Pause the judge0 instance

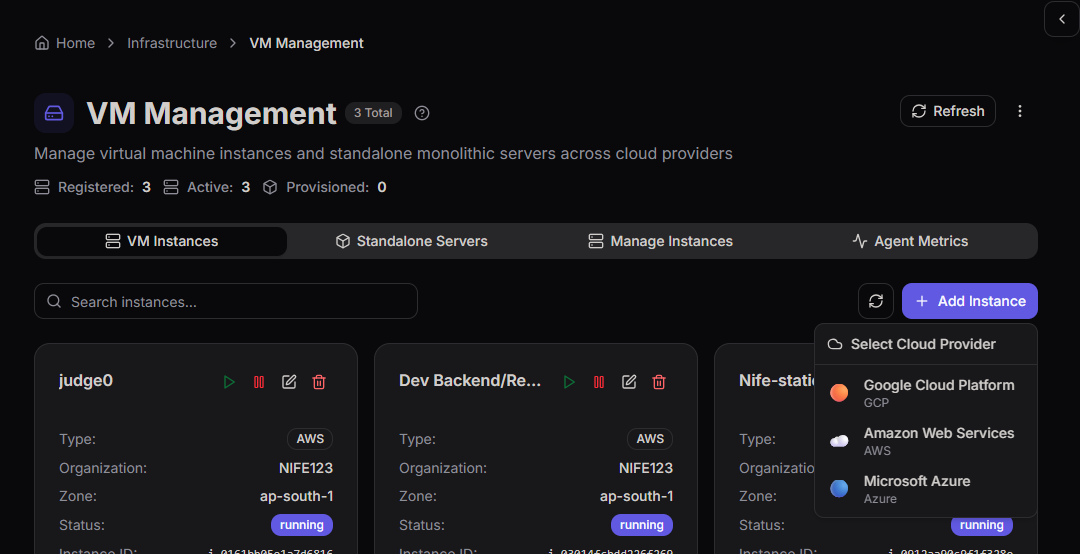259,382
